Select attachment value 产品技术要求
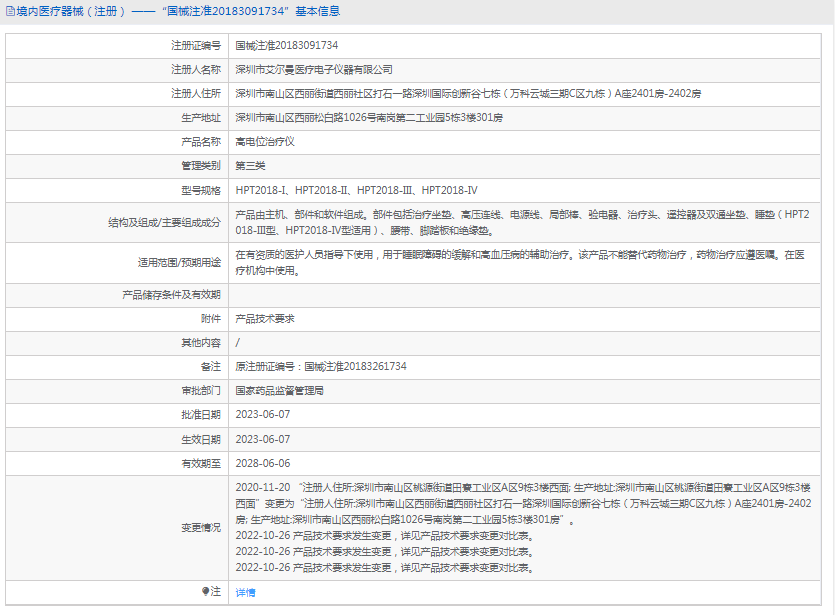Image resolution: width=835 pixels, height=615 pixels. 265,318
